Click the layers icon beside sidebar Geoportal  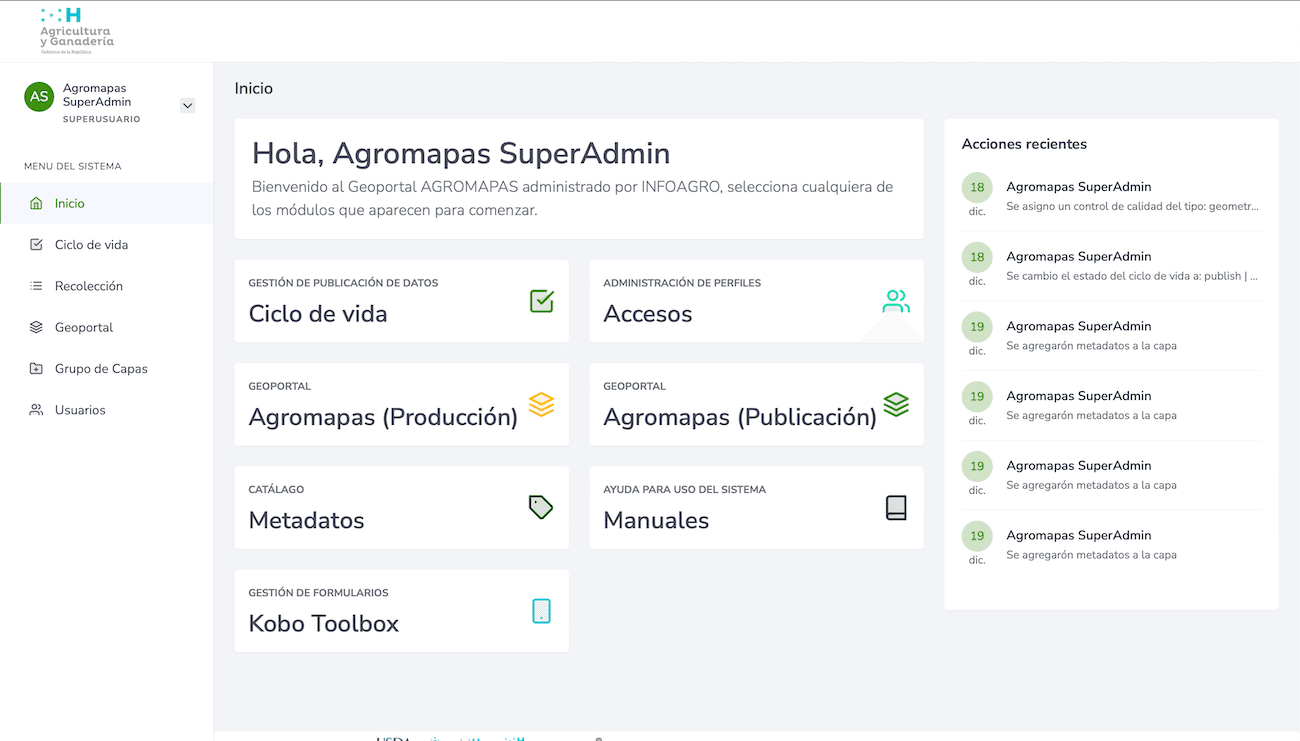point(36,327)
